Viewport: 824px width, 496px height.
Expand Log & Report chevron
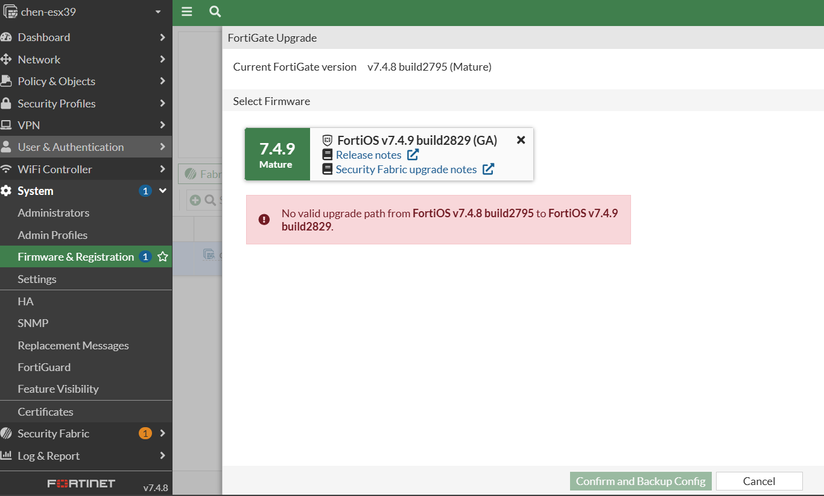(162, 456)
